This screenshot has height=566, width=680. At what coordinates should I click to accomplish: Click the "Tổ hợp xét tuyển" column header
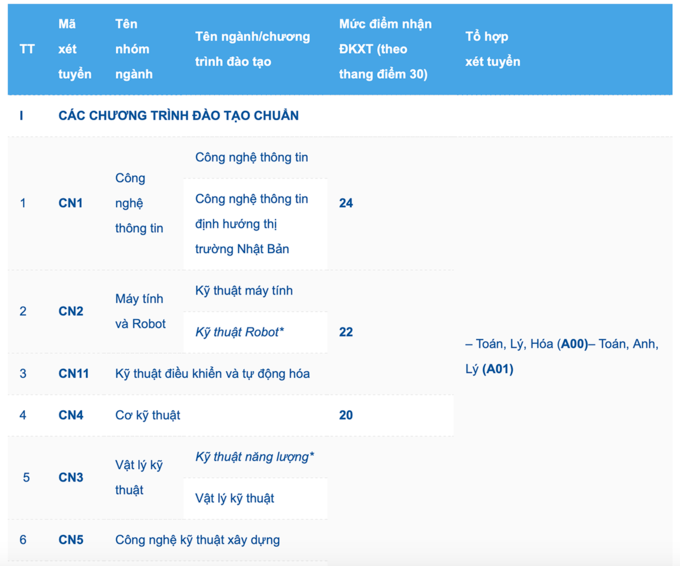(x=493, y=49)
